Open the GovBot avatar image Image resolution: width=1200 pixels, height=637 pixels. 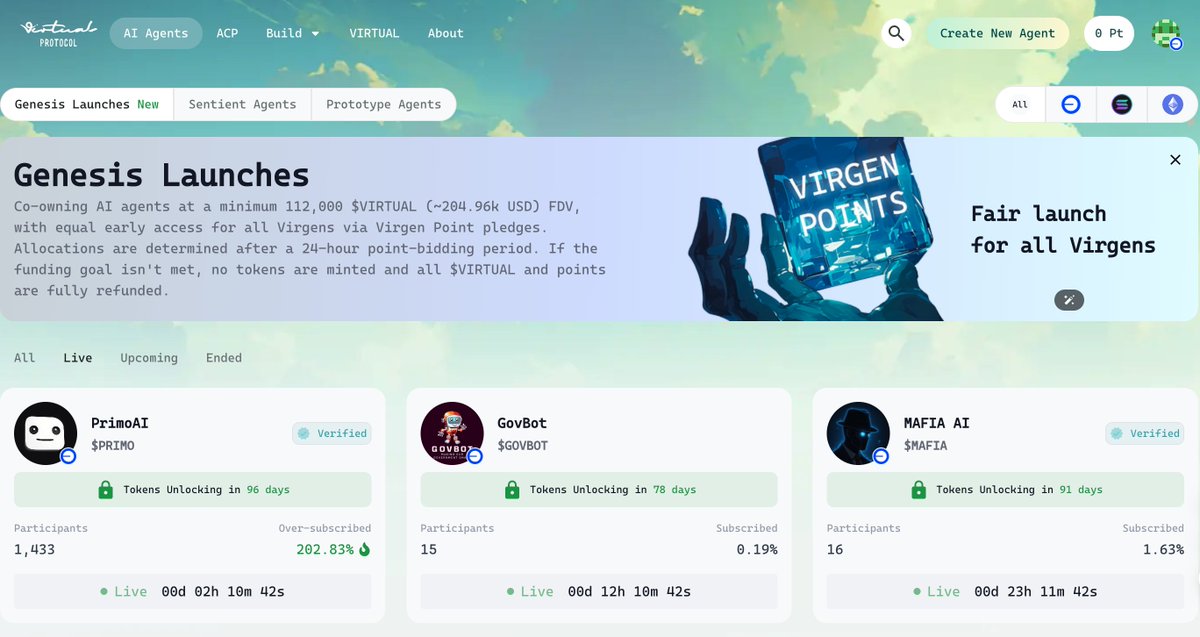point(452,433)
